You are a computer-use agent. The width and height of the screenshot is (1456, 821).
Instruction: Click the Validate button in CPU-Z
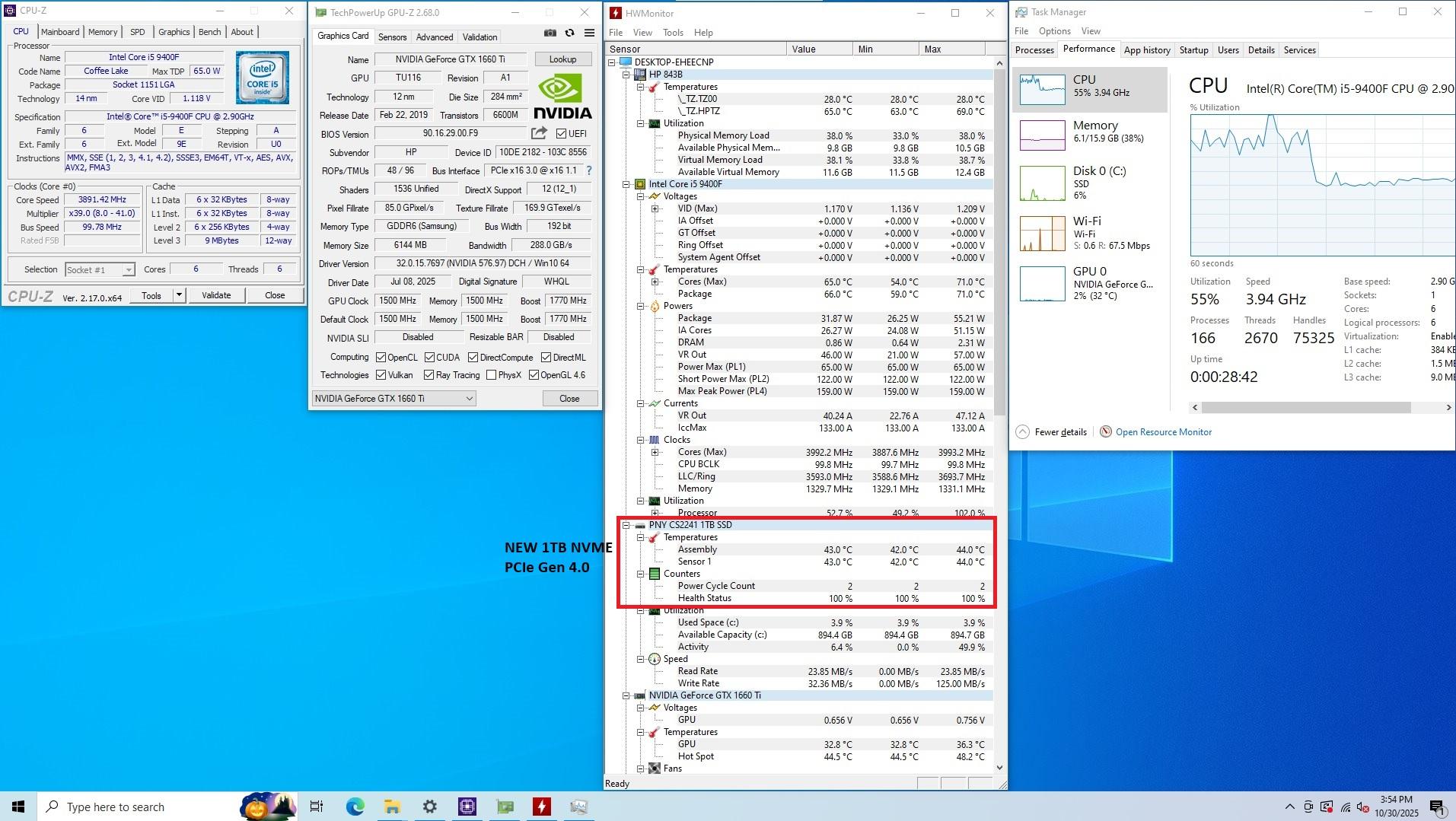tap(216, 295)
